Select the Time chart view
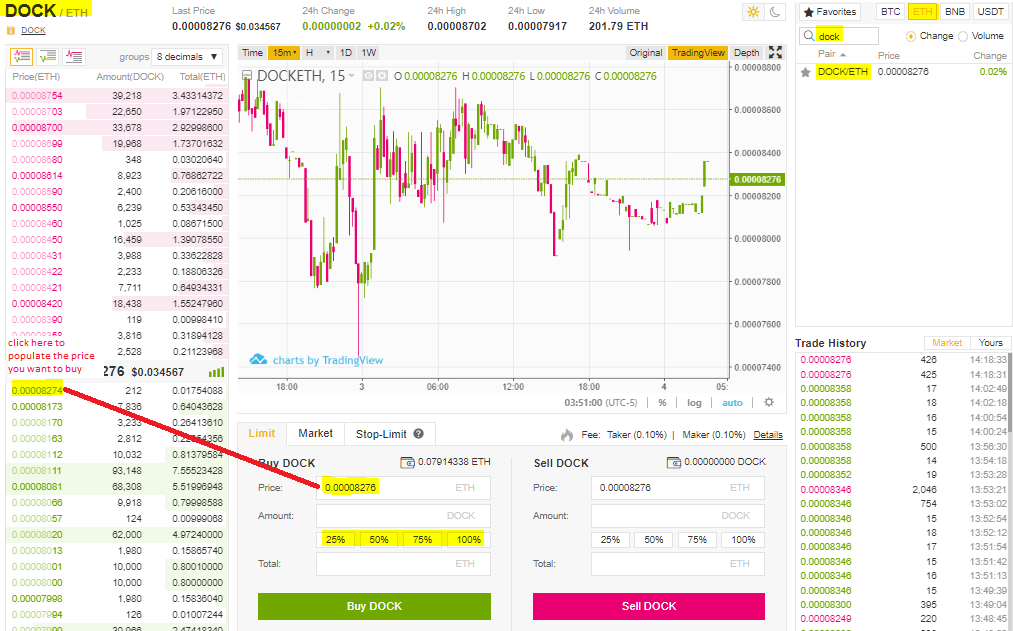Screen dimensions: 1013x631 click(x=253, y=53)
